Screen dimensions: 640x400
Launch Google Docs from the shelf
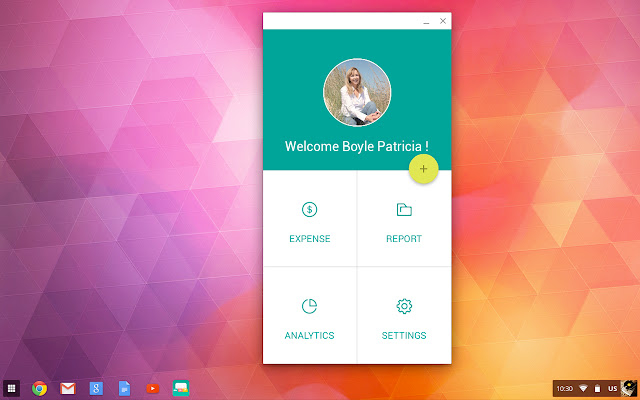click(x=124, y=388)
